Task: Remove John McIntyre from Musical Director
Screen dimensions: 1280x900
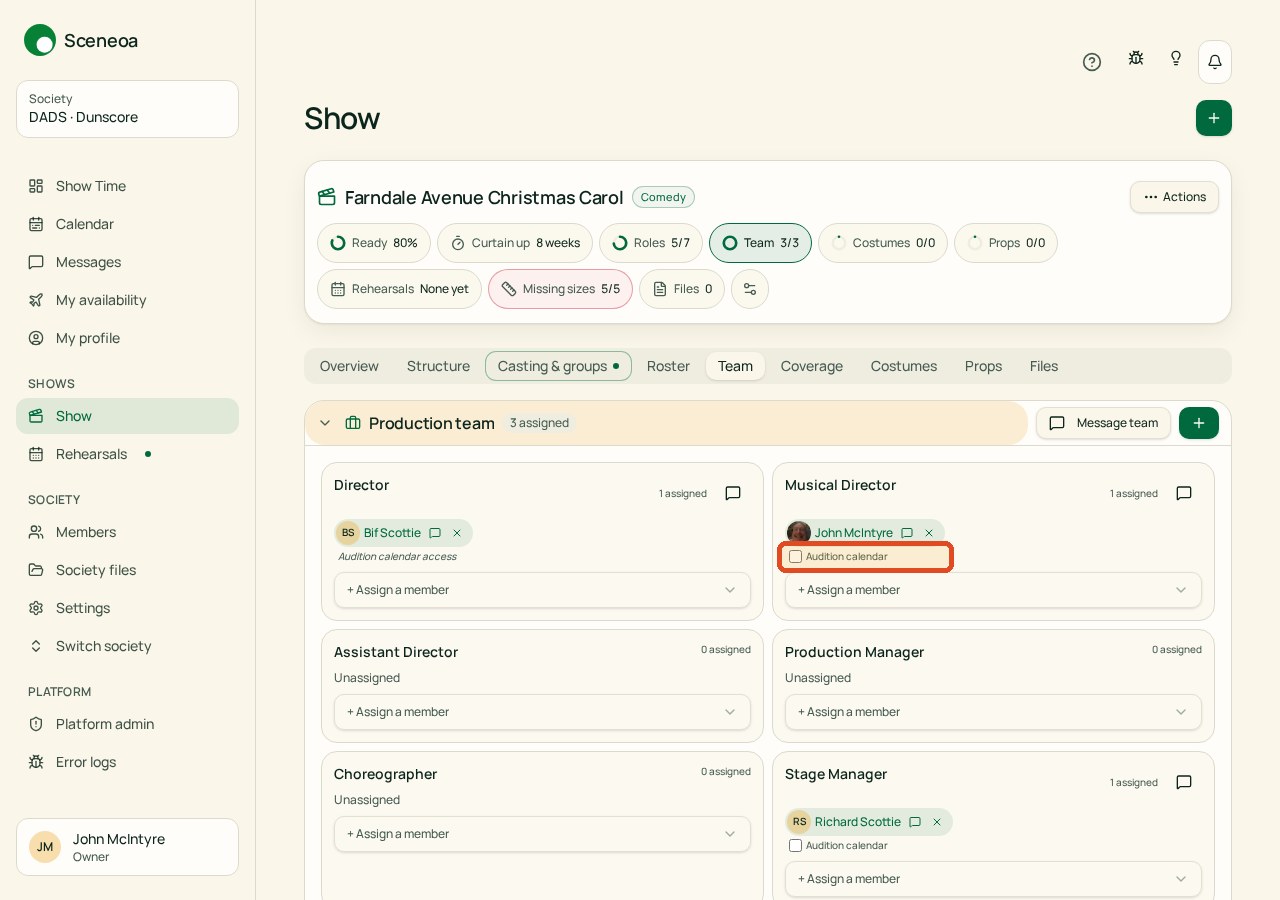Action: [929, 533]
